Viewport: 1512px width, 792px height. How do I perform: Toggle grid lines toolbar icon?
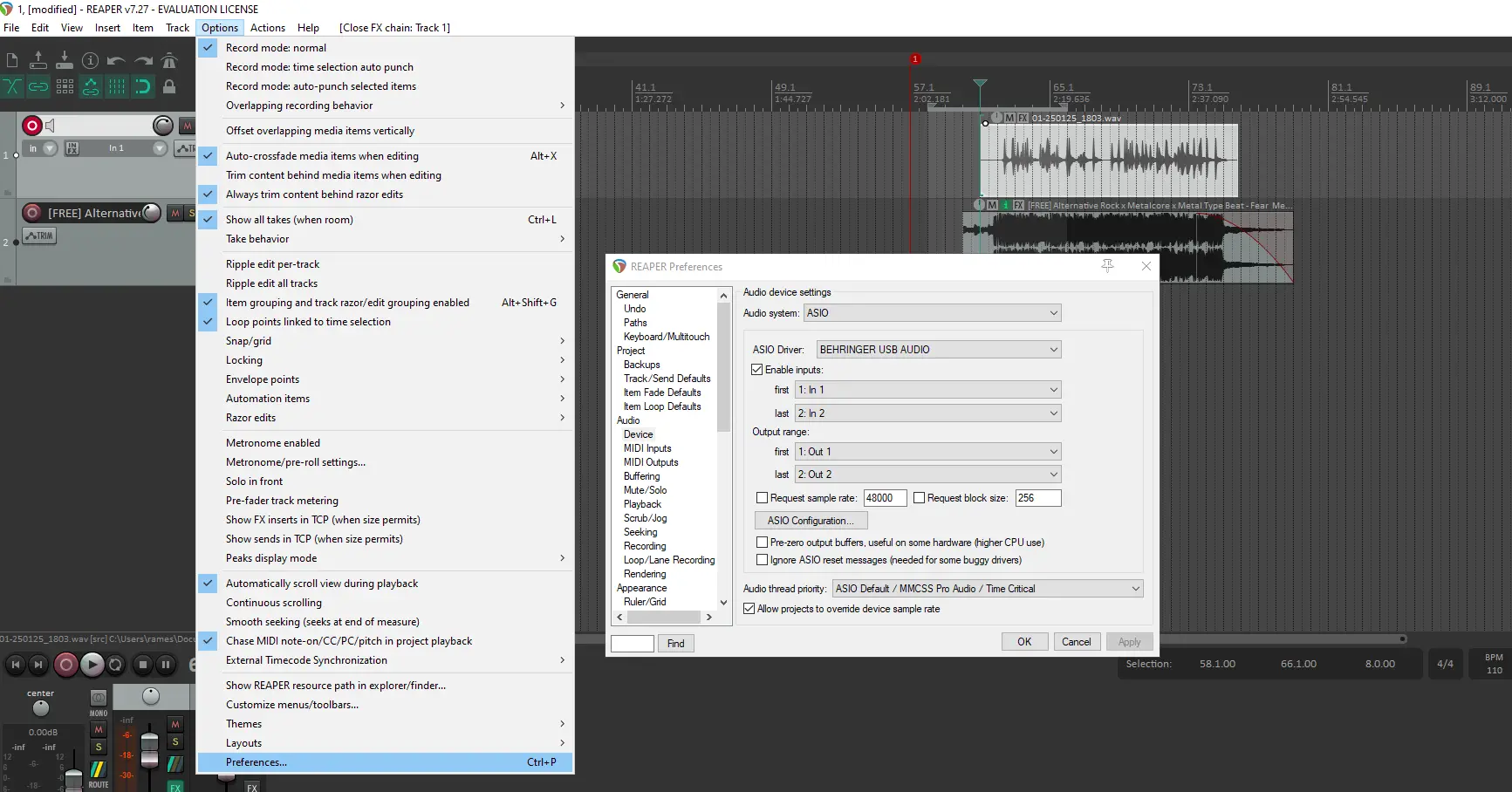click(x=117, y=85)
